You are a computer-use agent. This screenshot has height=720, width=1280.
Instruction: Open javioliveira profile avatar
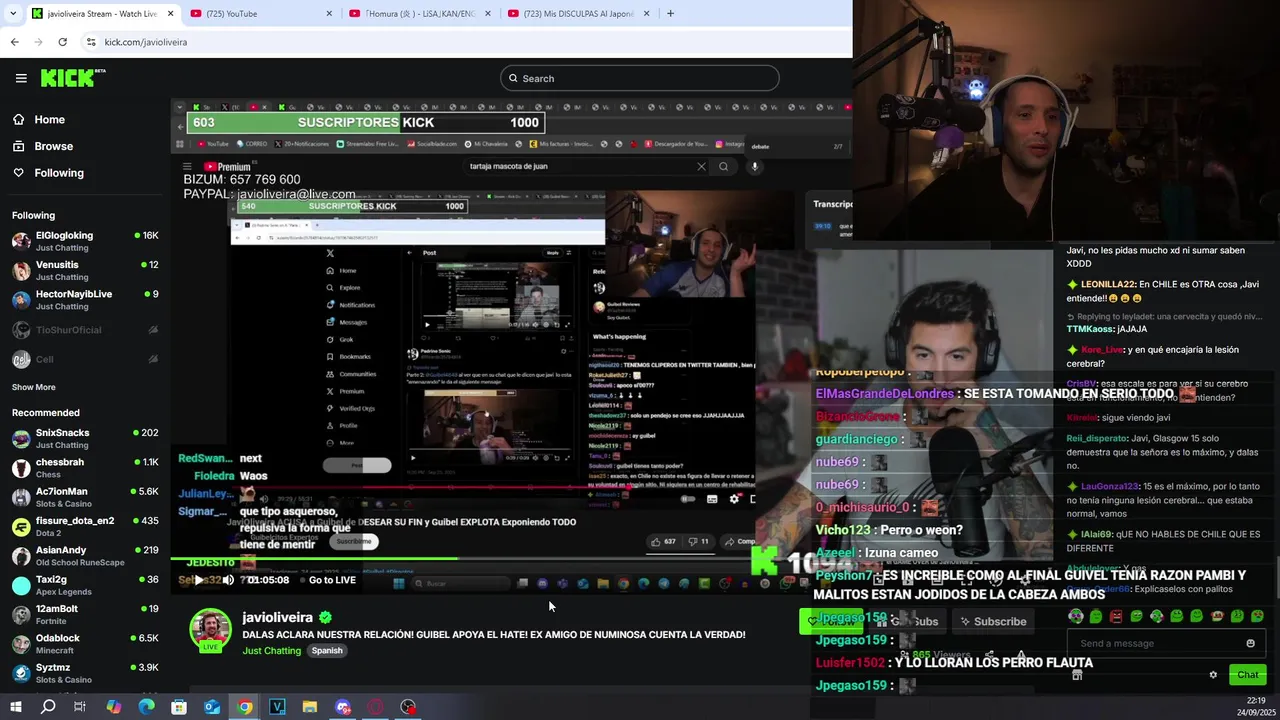(x=210, y=631)
